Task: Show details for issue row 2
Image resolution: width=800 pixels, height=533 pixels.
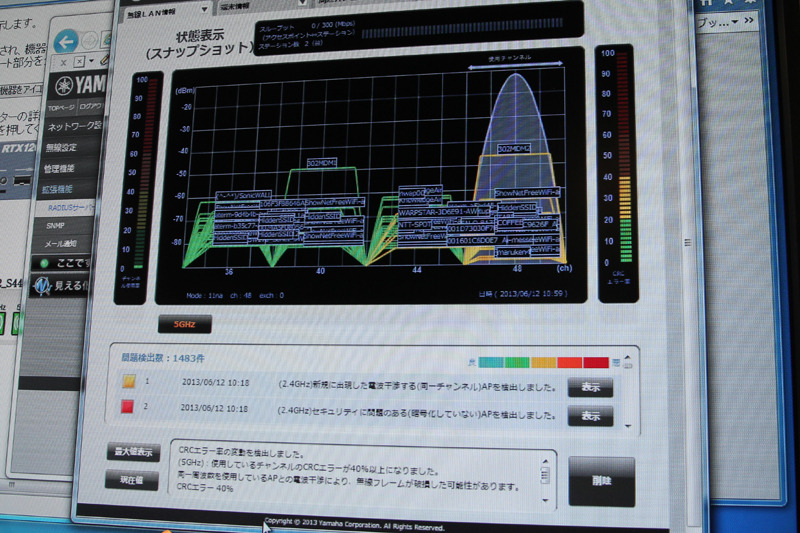Action: (x=590, y=416)
